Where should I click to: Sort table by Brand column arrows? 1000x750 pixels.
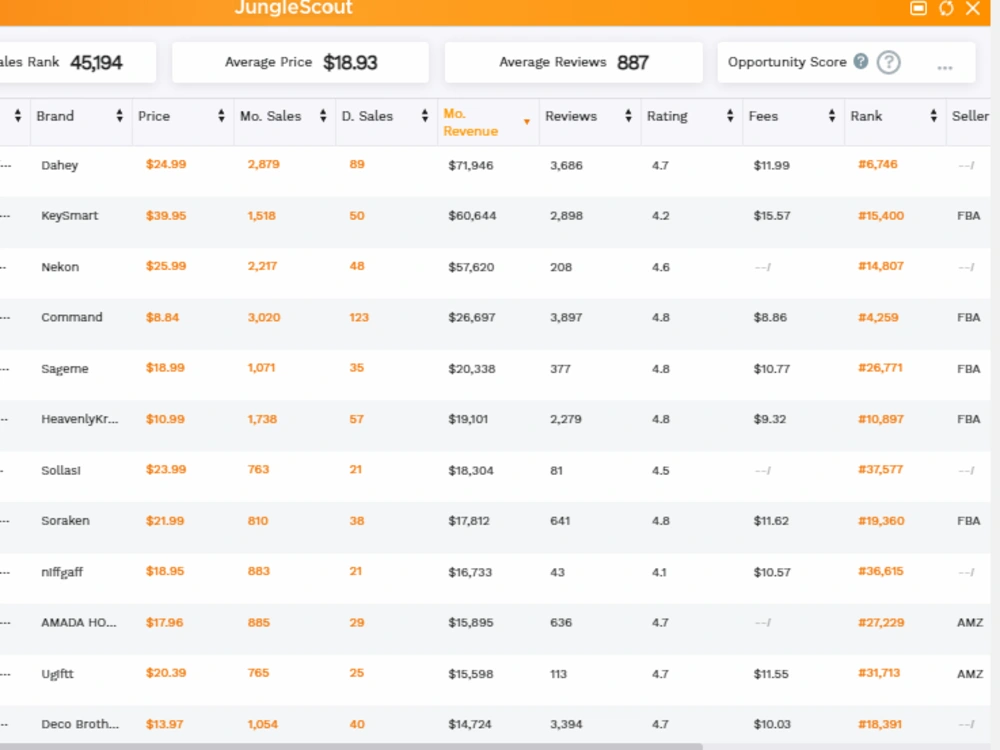[119, 115]
